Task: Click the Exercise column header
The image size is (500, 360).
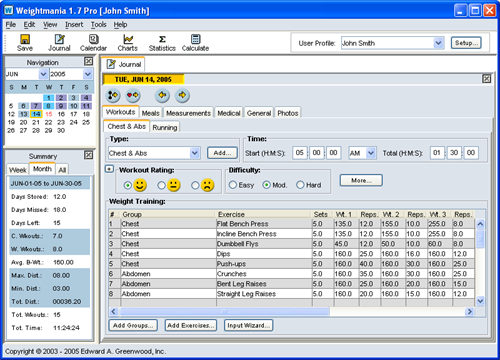Action: click(264, 214)
